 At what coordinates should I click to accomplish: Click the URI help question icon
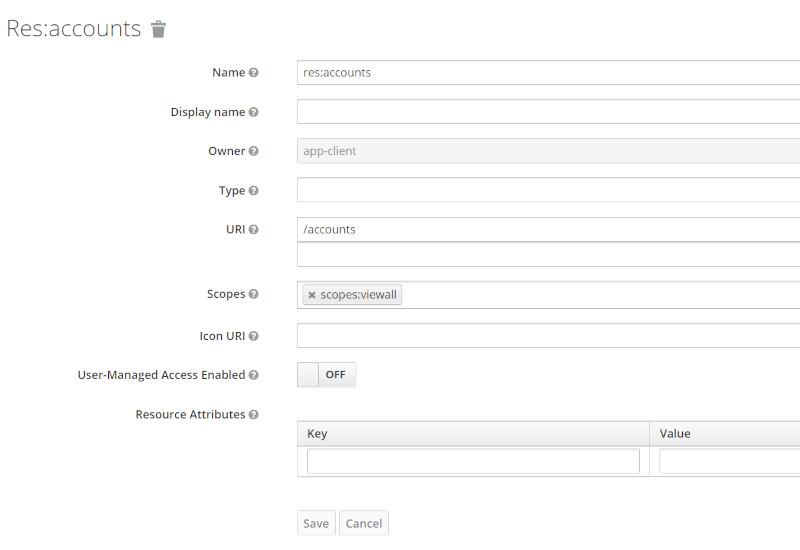click(254, 230)
